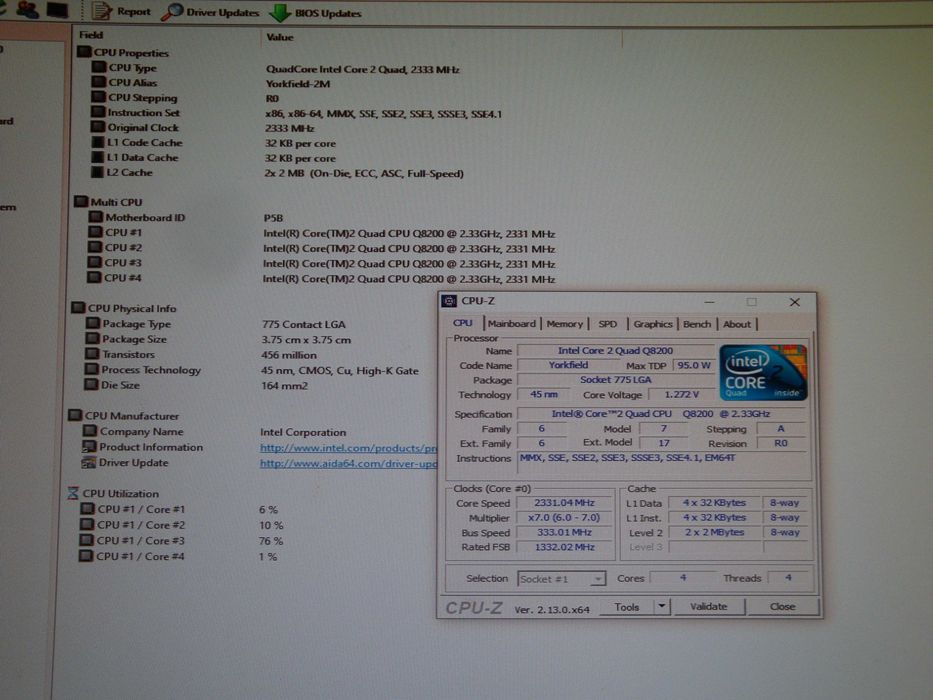Screen dimensions: 933x700
Task: Click the Original Clock row icon
Action: [x=98, y=127]
